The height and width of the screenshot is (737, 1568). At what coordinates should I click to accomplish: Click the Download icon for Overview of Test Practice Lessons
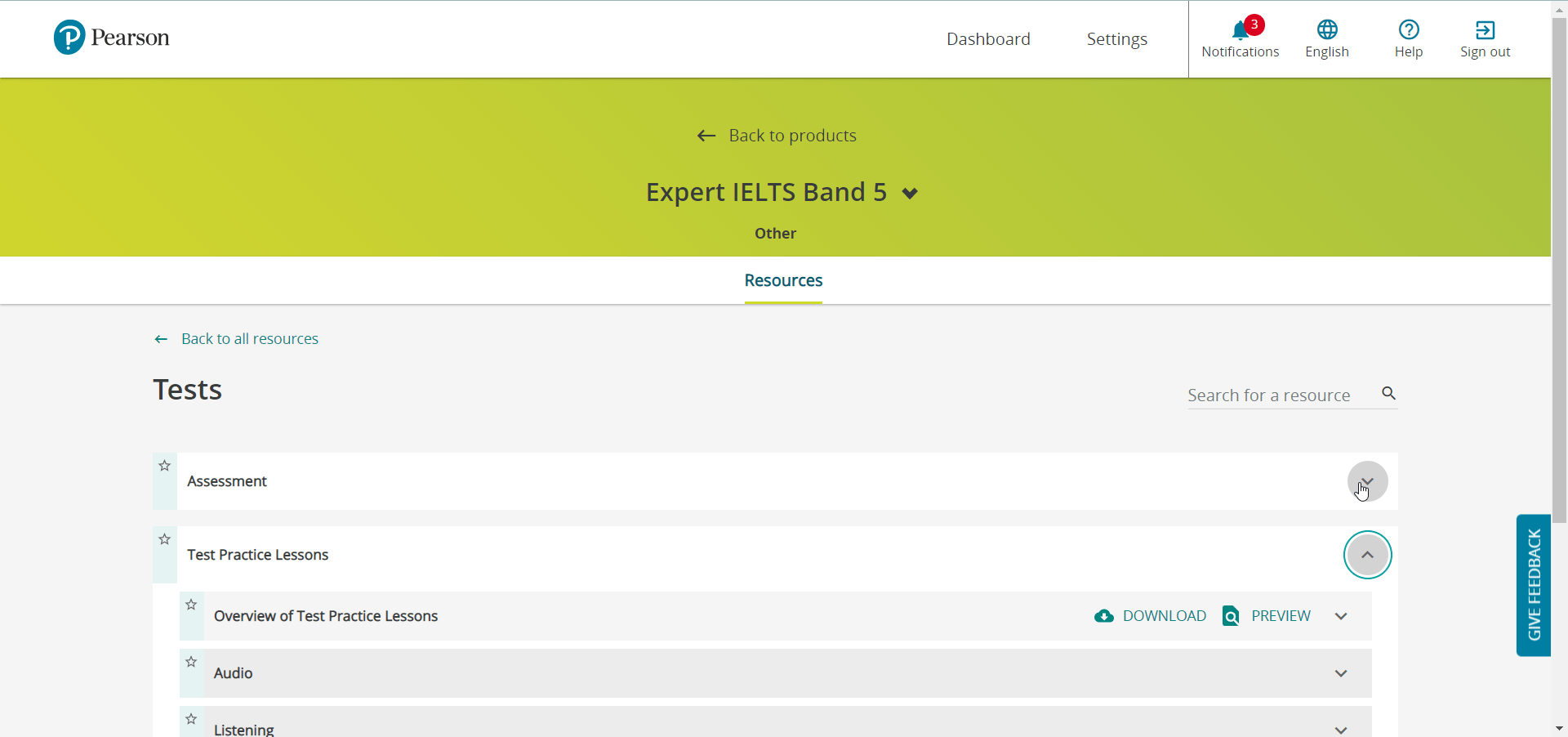pos(1105,616)
